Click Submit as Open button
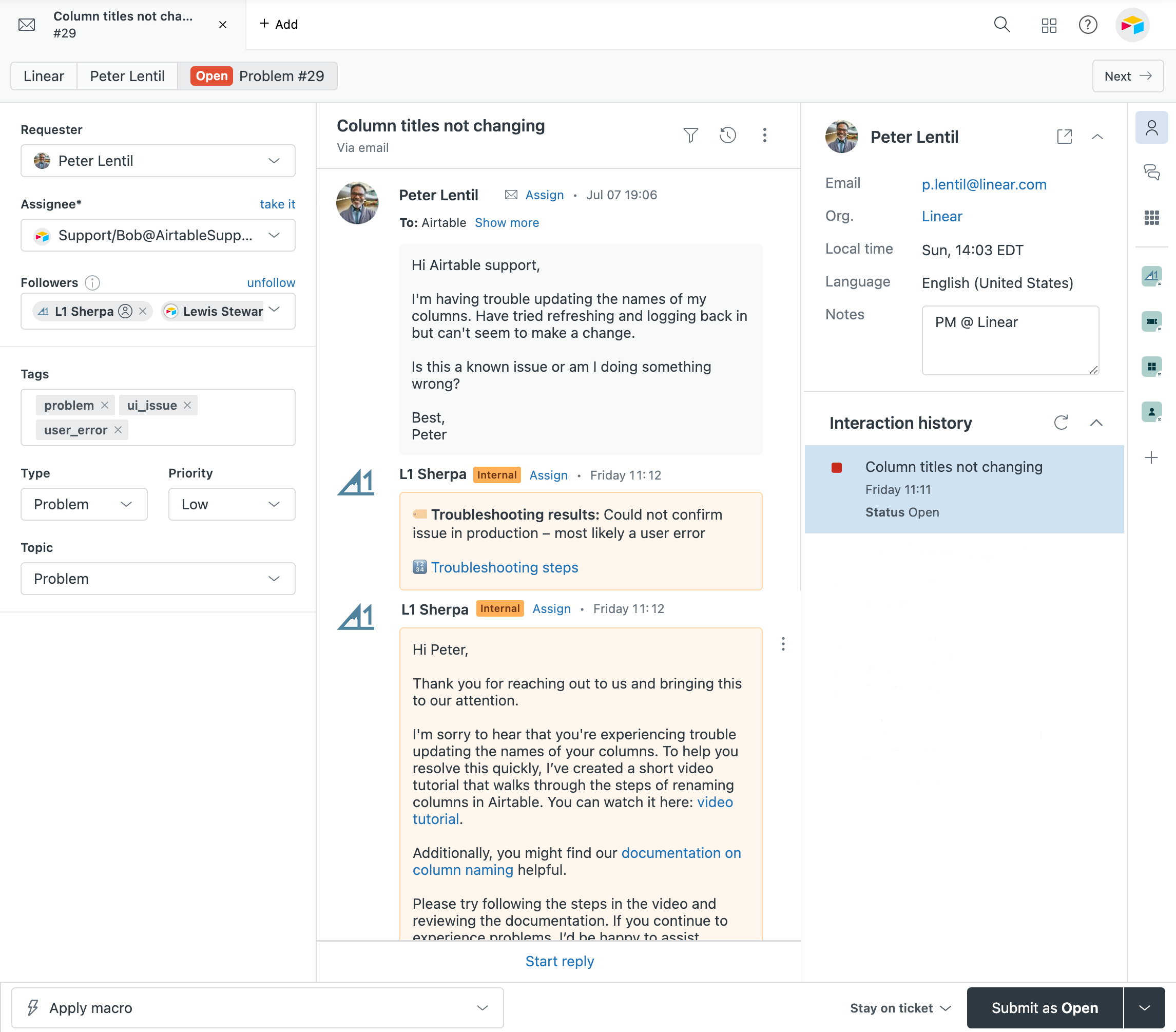 [x=1044, y=1008]
